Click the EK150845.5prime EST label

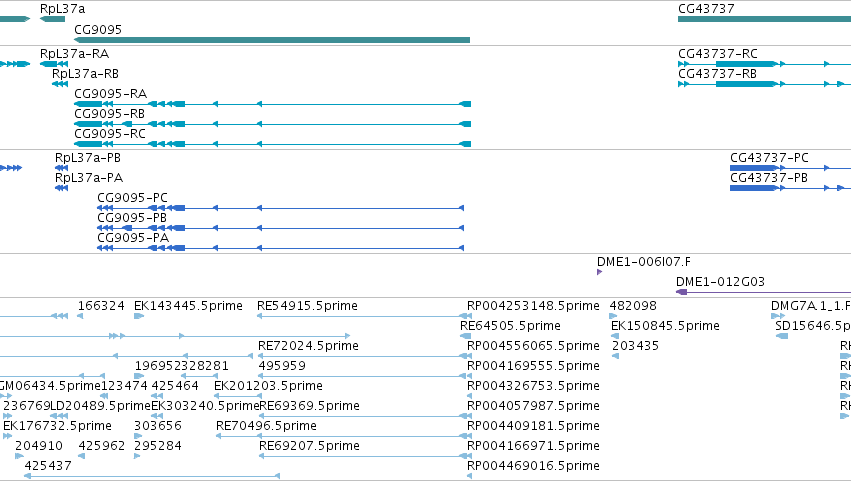pos(665,326)
